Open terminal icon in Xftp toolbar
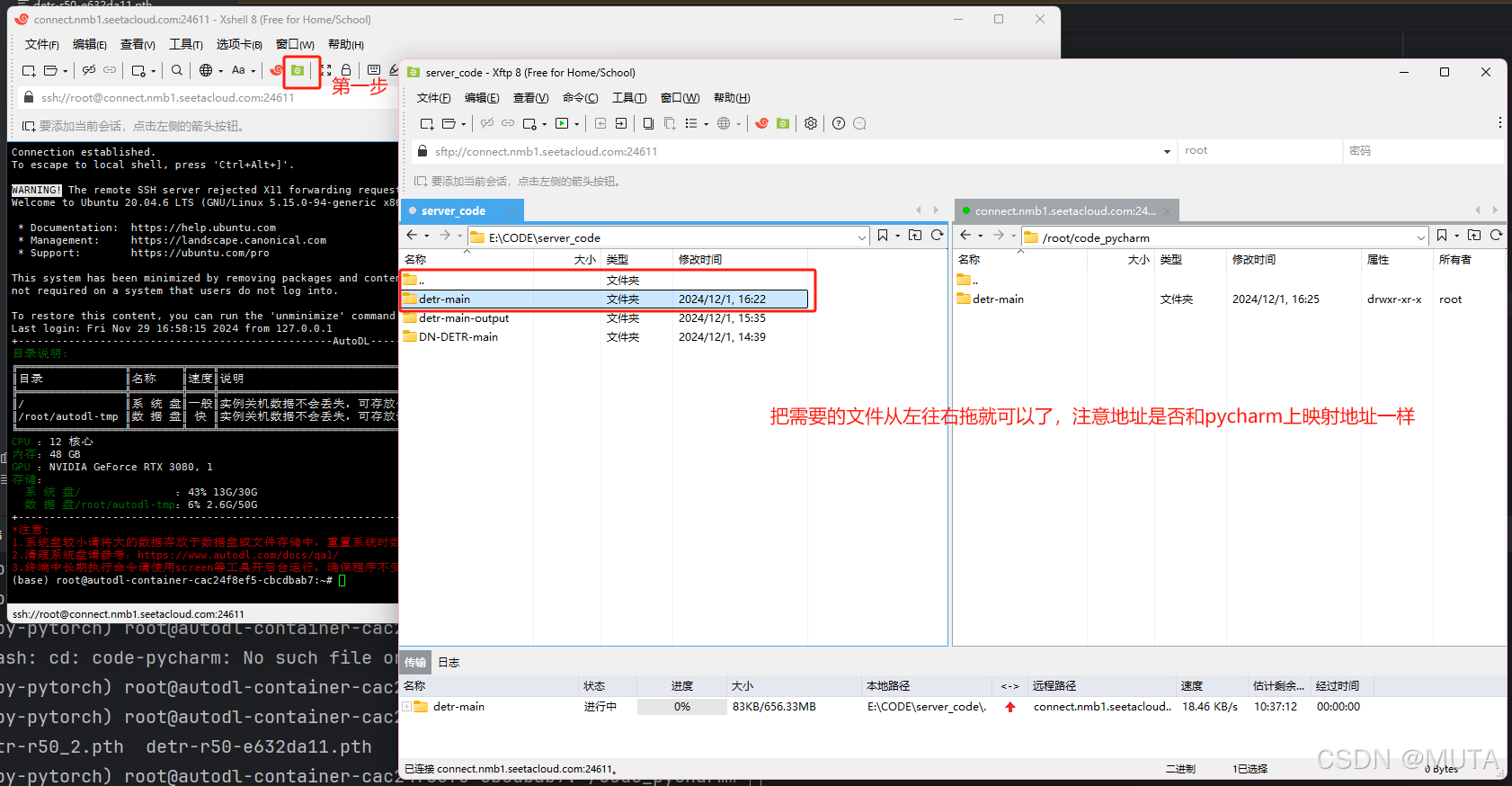Screen dimensions: 1512x786 (x=562, y=123)
